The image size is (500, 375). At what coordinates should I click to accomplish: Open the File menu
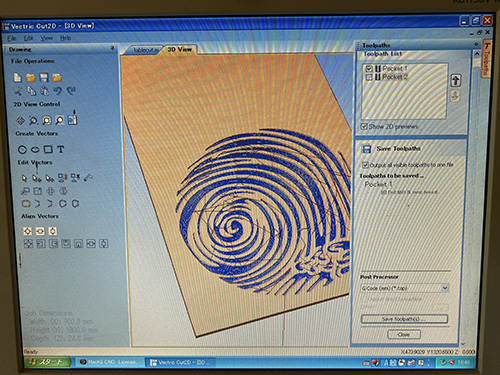click(x=12, y=38)
